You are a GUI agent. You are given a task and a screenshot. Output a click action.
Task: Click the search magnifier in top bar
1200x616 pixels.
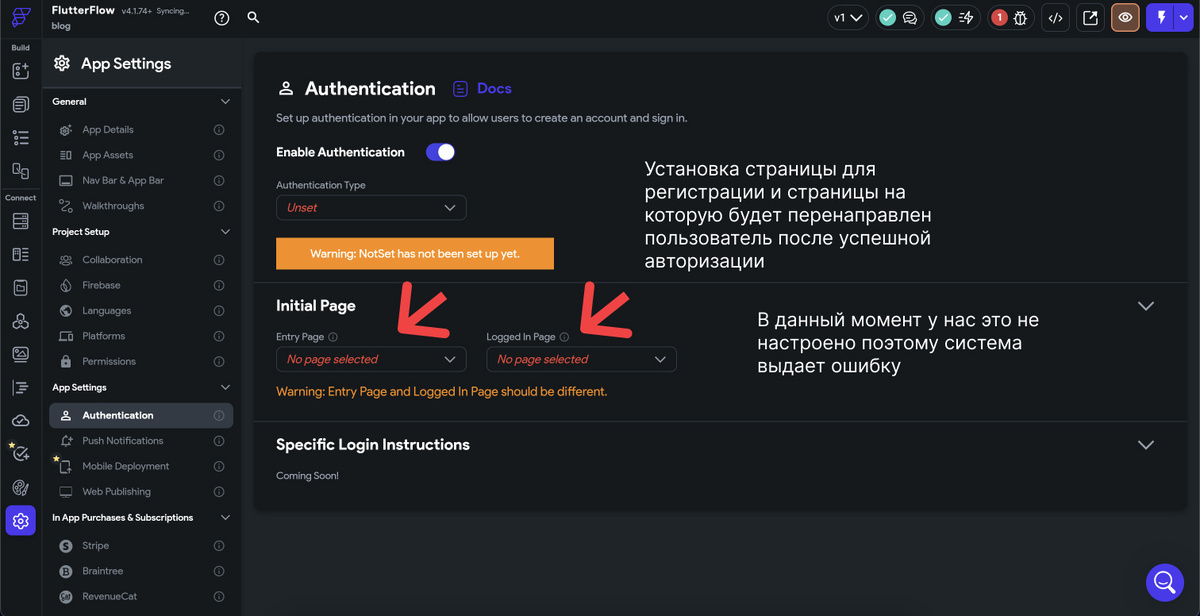point(253,17)
